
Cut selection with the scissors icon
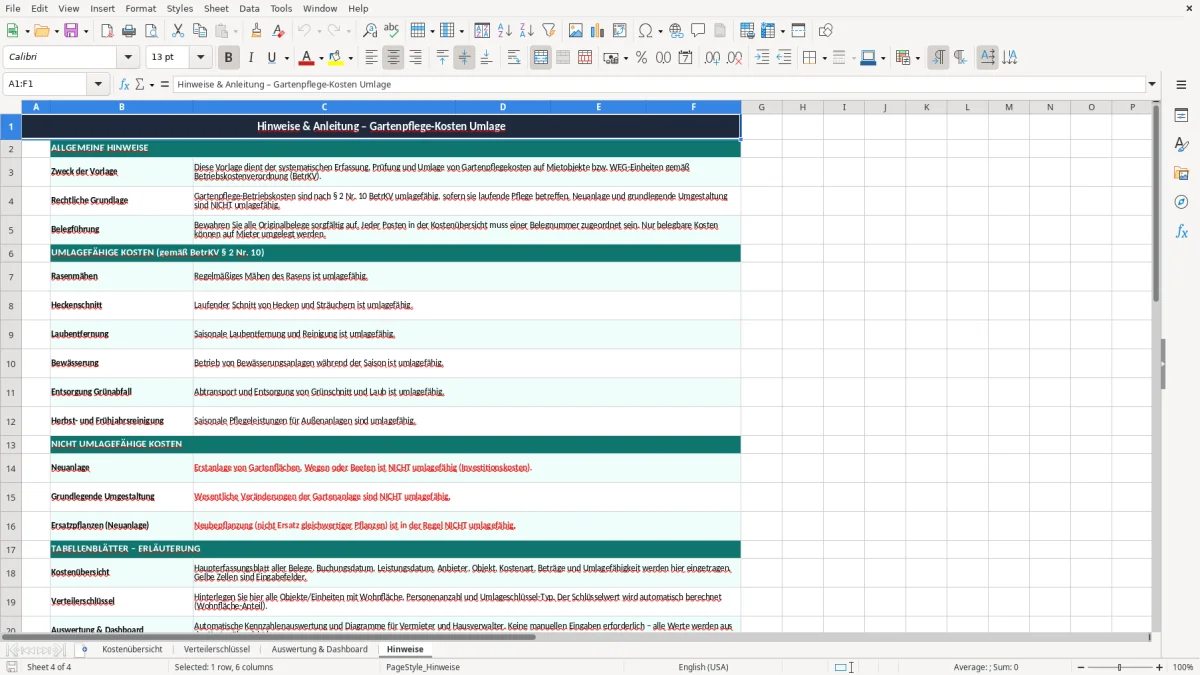[x=178, y=31]
